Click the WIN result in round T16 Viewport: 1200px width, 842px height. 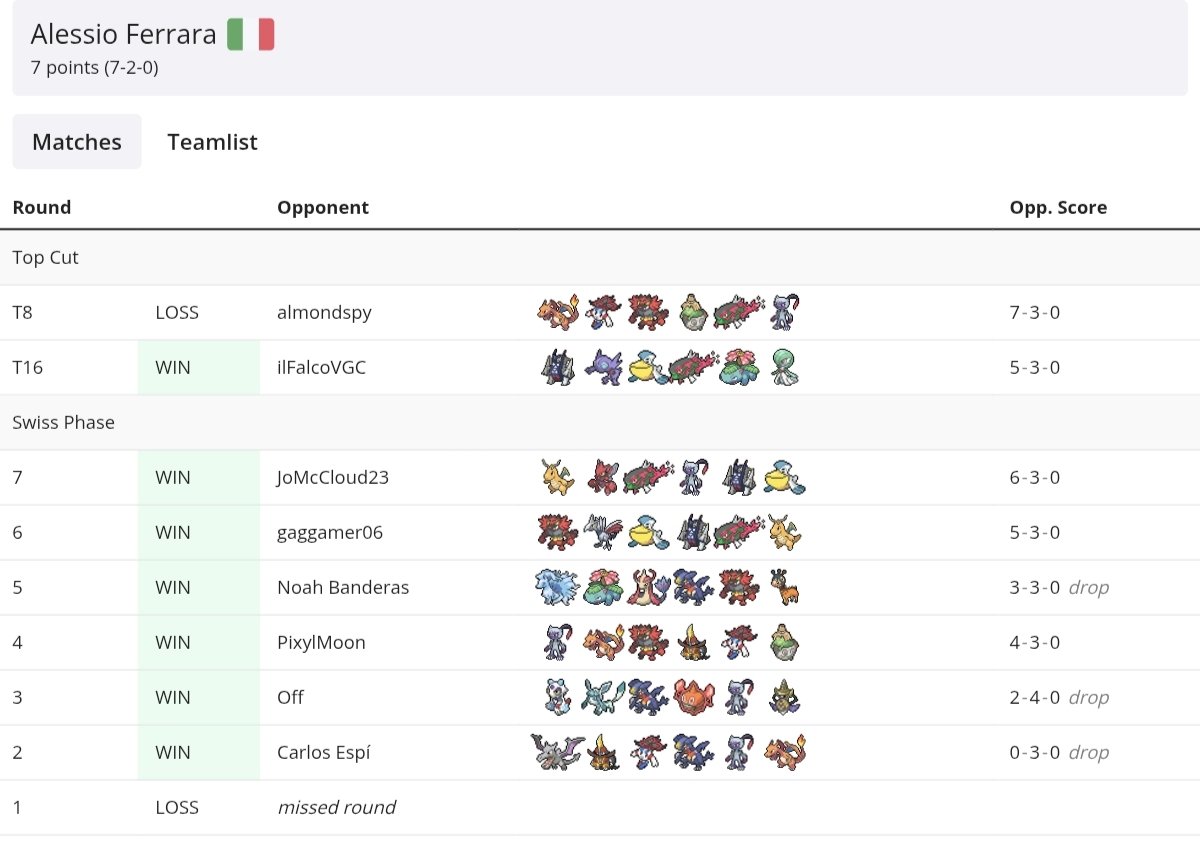[173, 368]
